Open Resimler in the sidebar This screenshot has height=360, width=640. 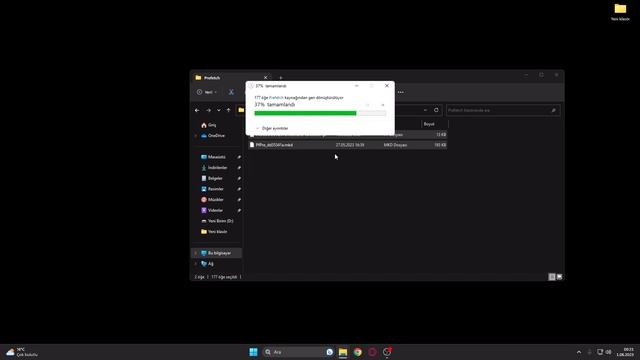point(212,189)
